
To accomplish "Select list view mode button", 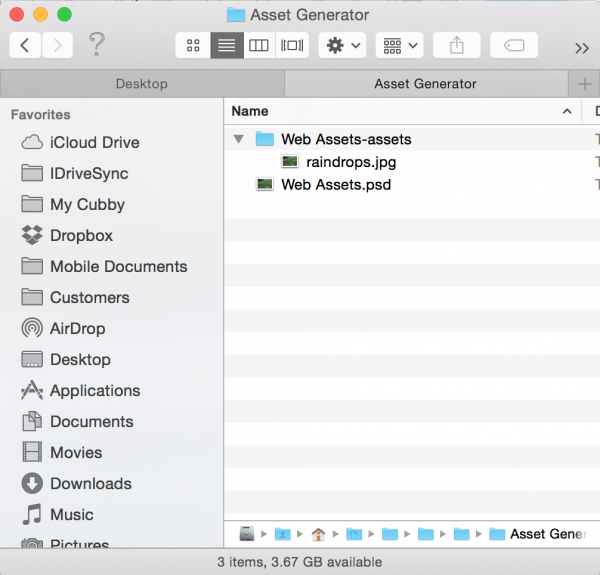I will pyautogui.click(x=226, y=46).
